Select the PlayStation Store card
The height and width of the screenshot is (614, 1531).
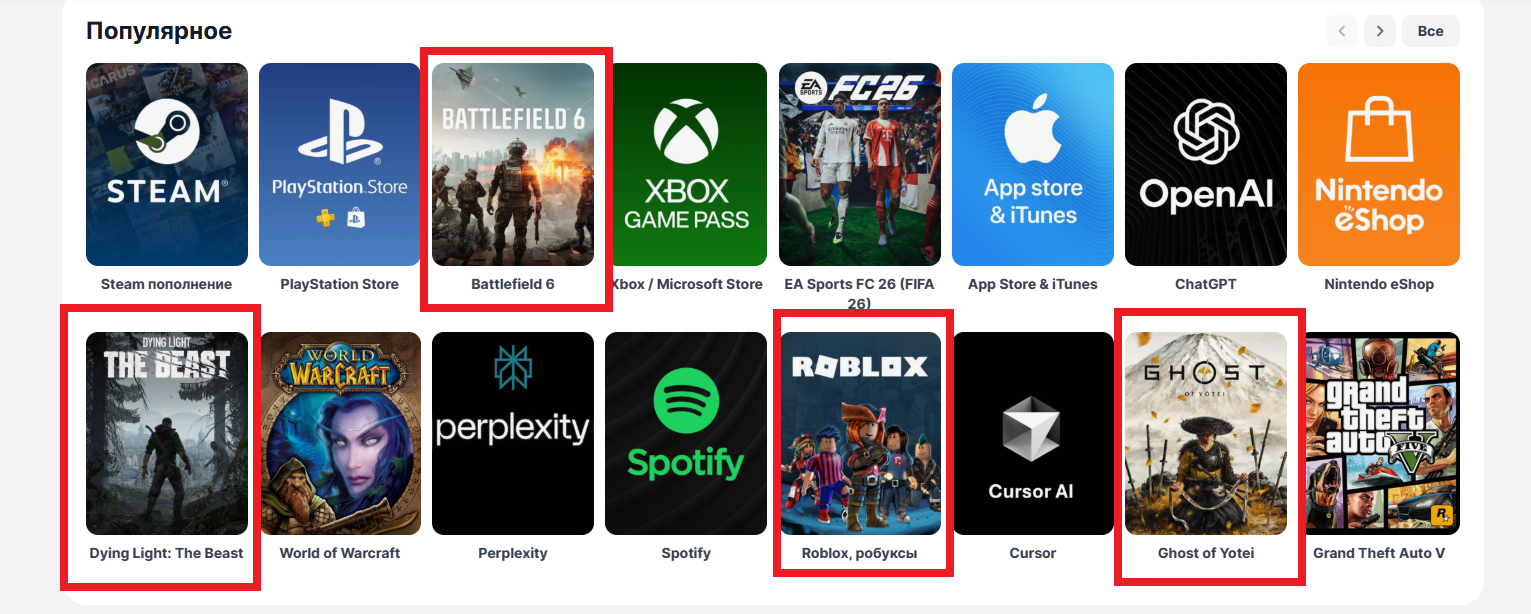[x=340, y=164]
